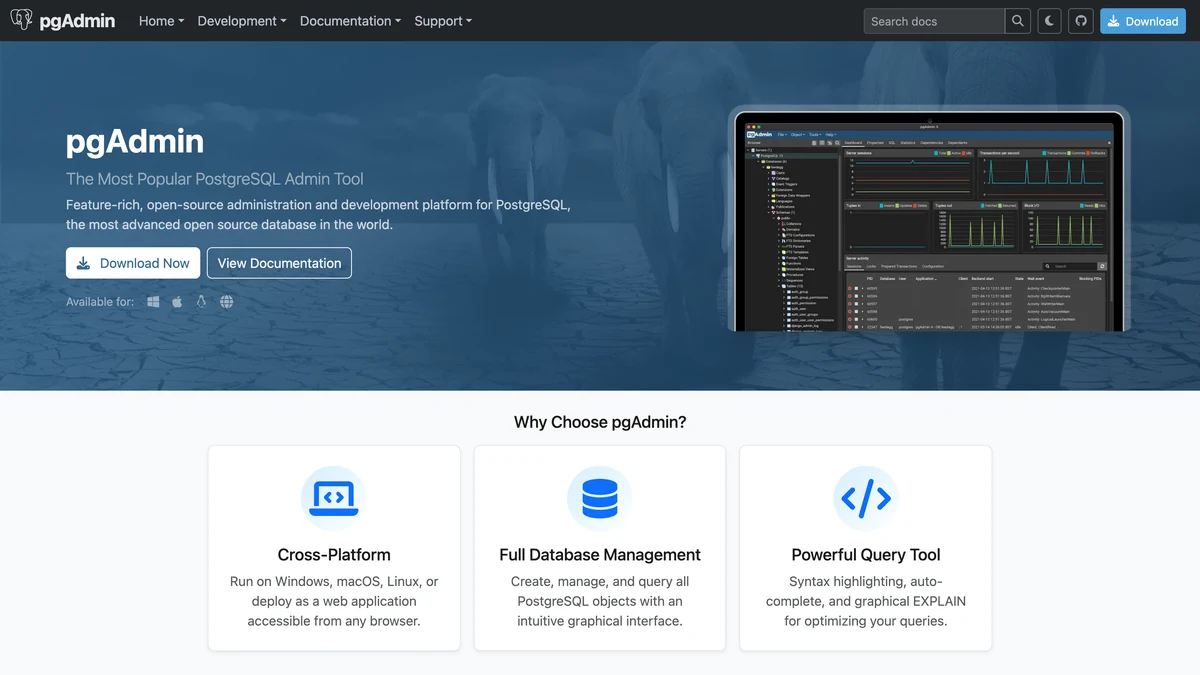Click the pgAdmin screenshot thumbnail
The height and width of the screenshot is (675, 1200).
click(x=929, y=220)
